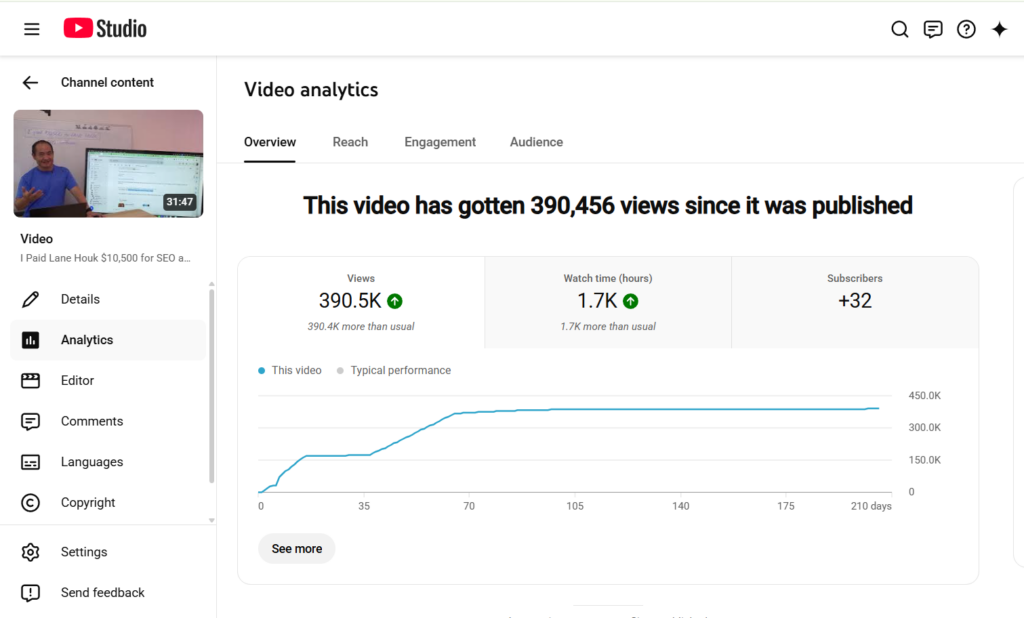The image size is (1024, 618).
Task: Click the This video legend item
Action: click(290, 370)
